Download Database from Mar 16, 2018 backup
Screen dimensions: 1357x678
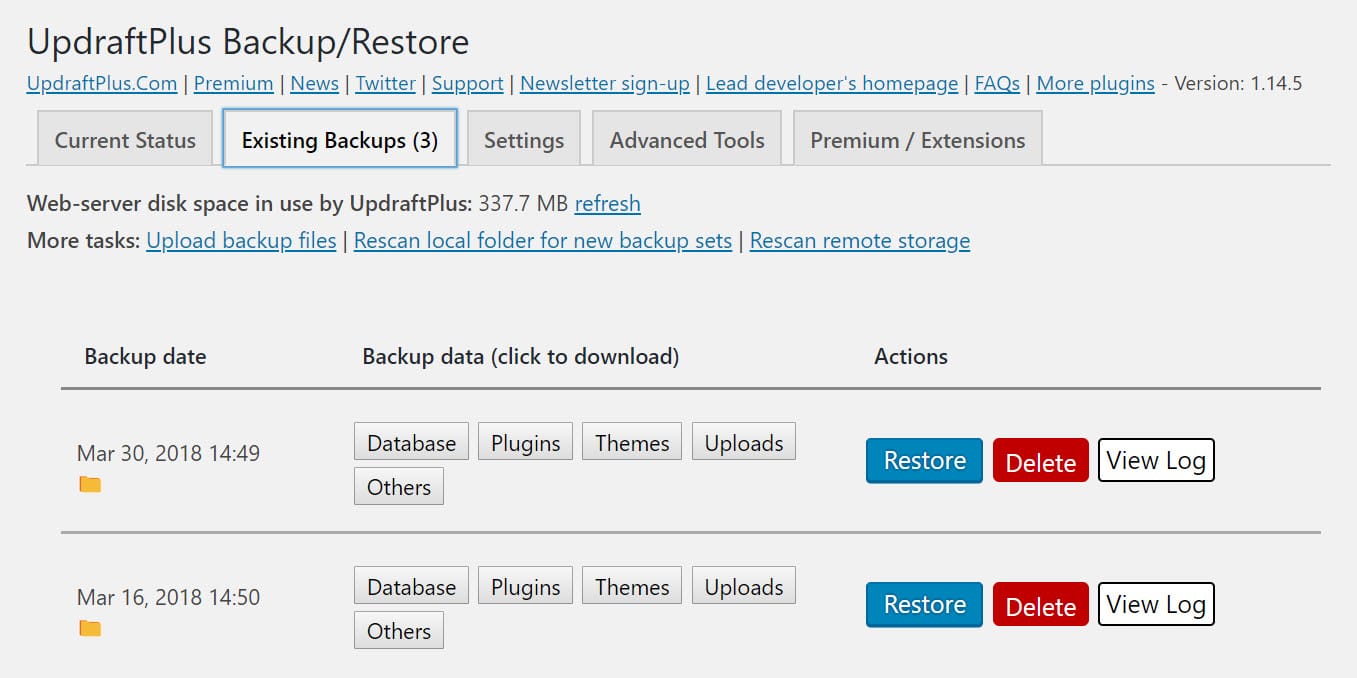(x=411, y=587)
